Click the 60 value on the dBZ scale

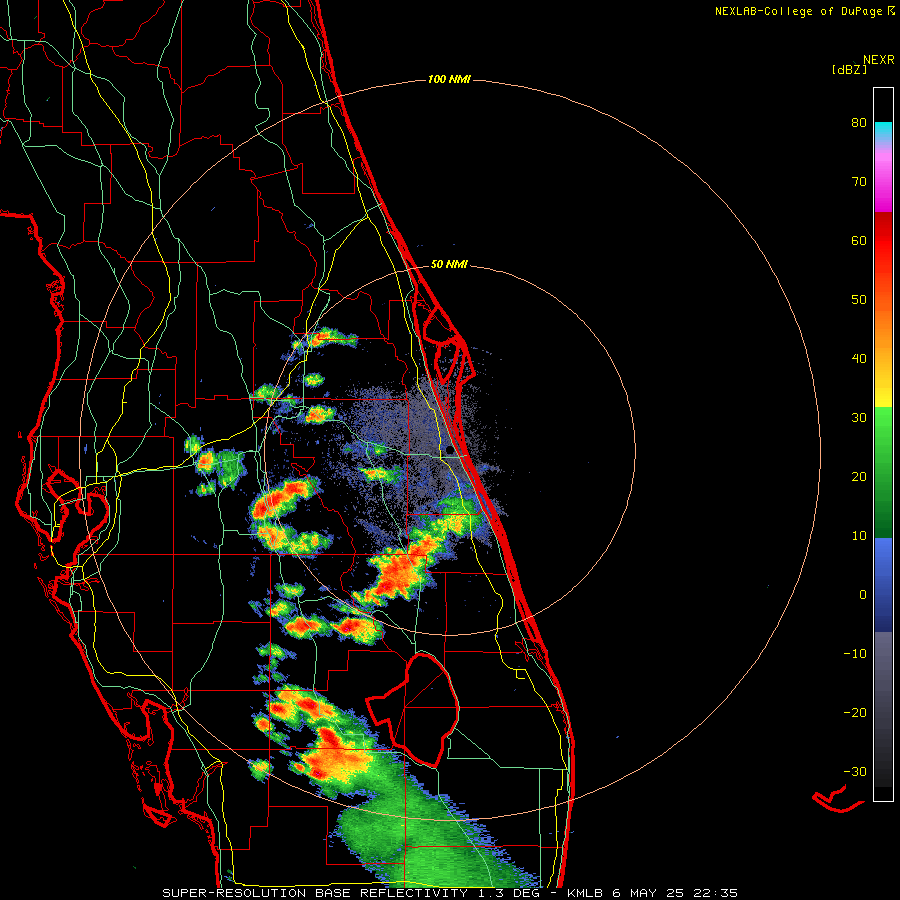(x=859, y=240)
